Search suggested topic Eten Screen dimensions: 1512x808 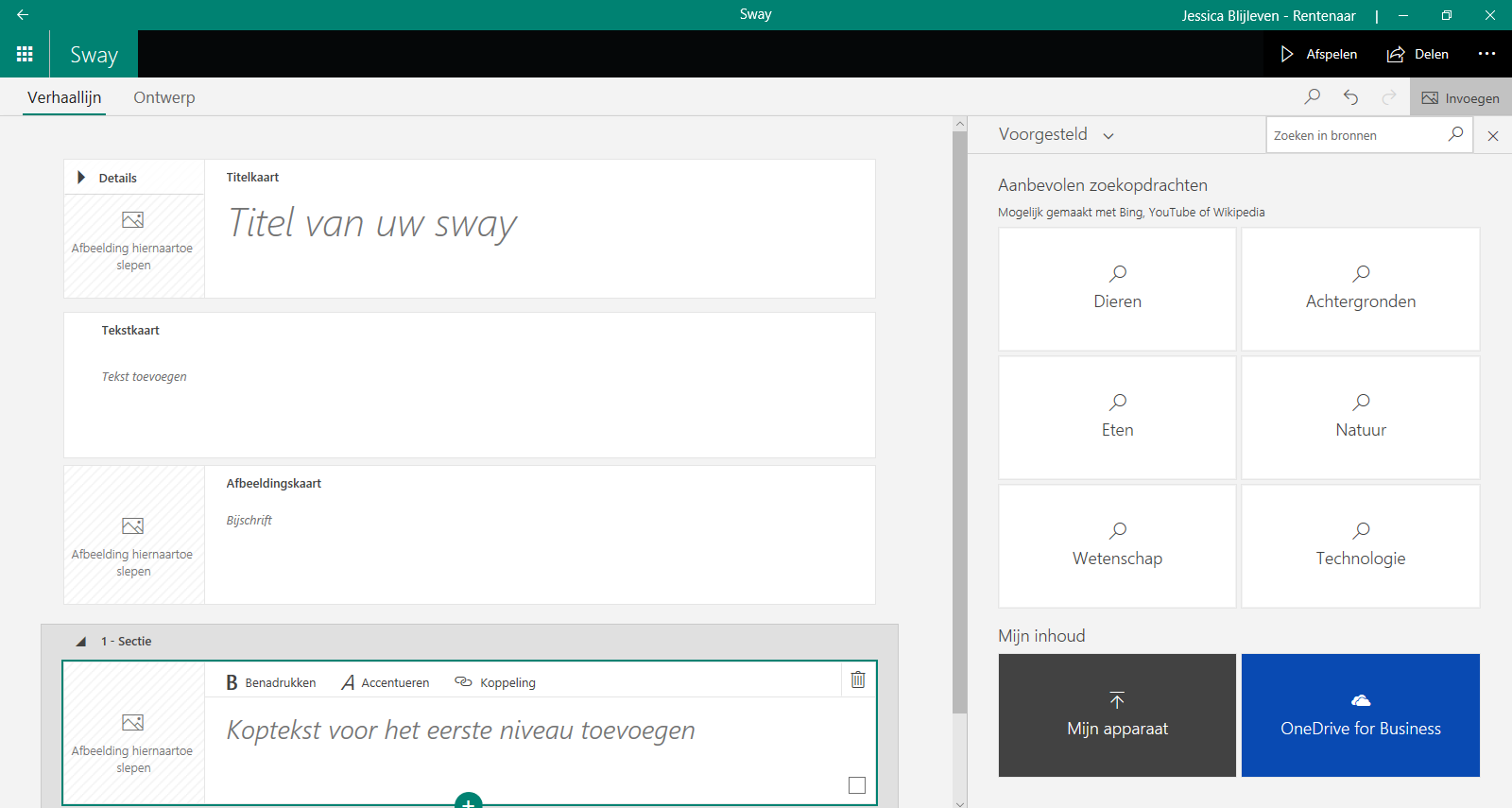[x=1117, y=418]
